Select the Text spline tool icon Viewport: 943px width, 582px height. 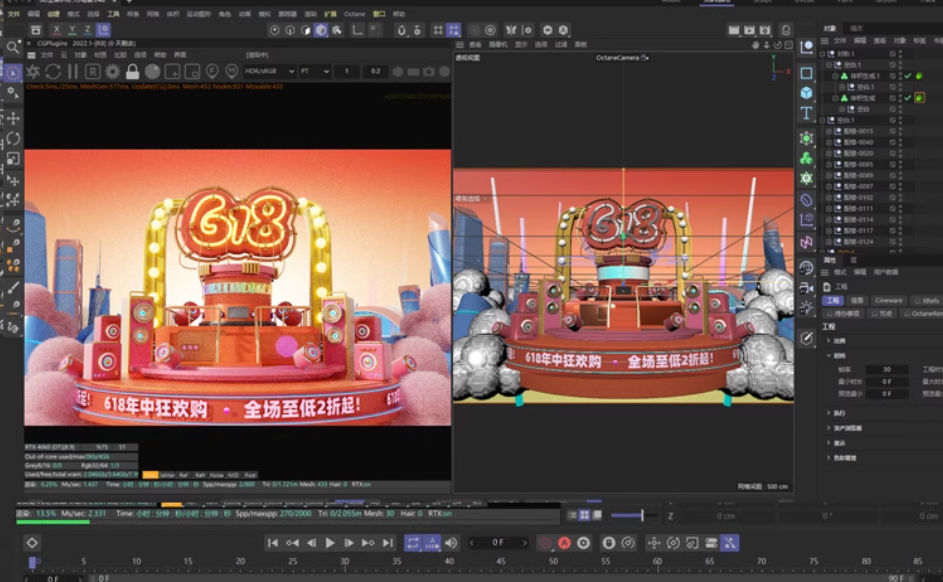pos(806,113)
